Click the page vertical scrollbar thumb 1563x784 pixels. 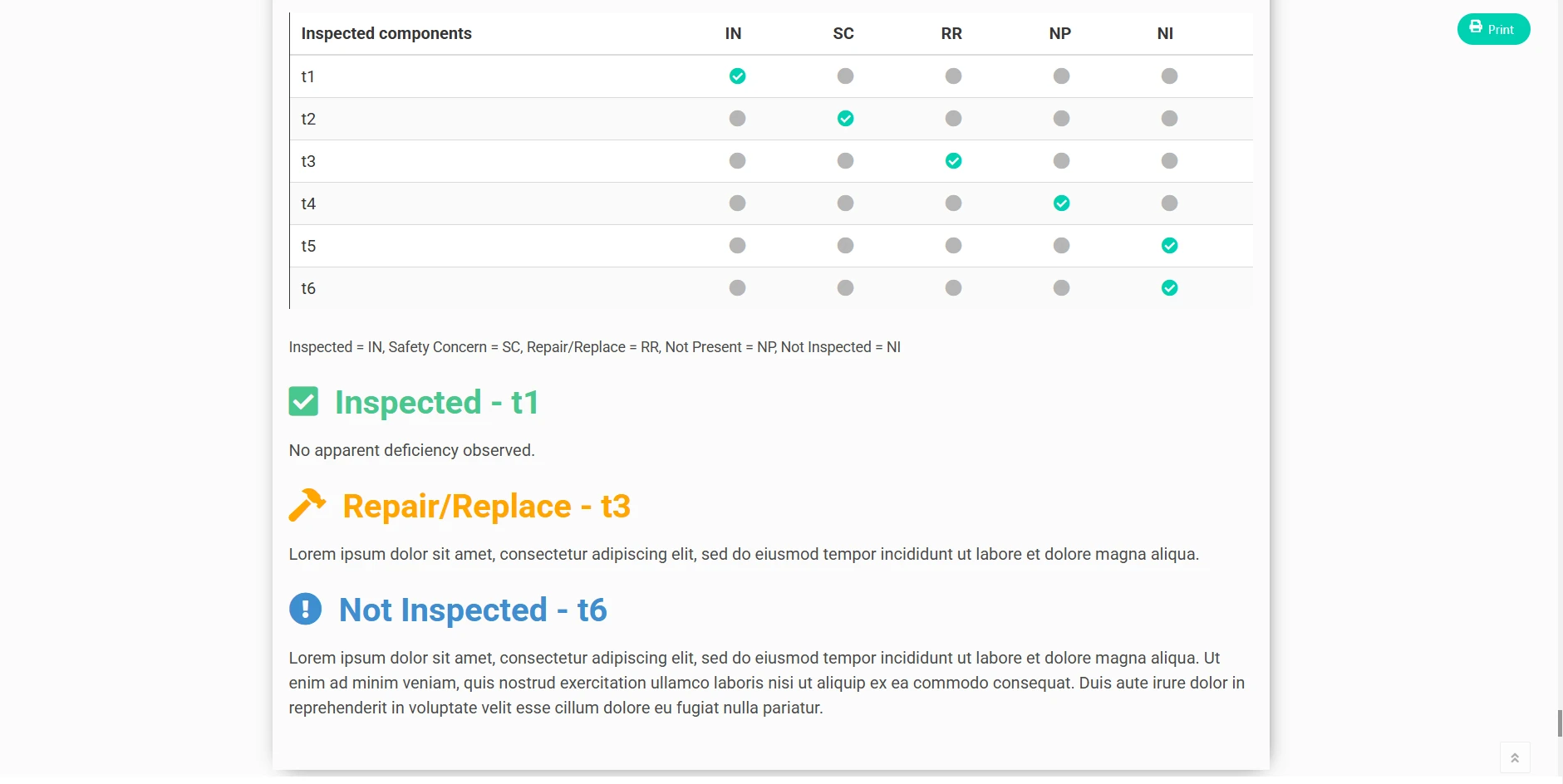pos(1560,723)
